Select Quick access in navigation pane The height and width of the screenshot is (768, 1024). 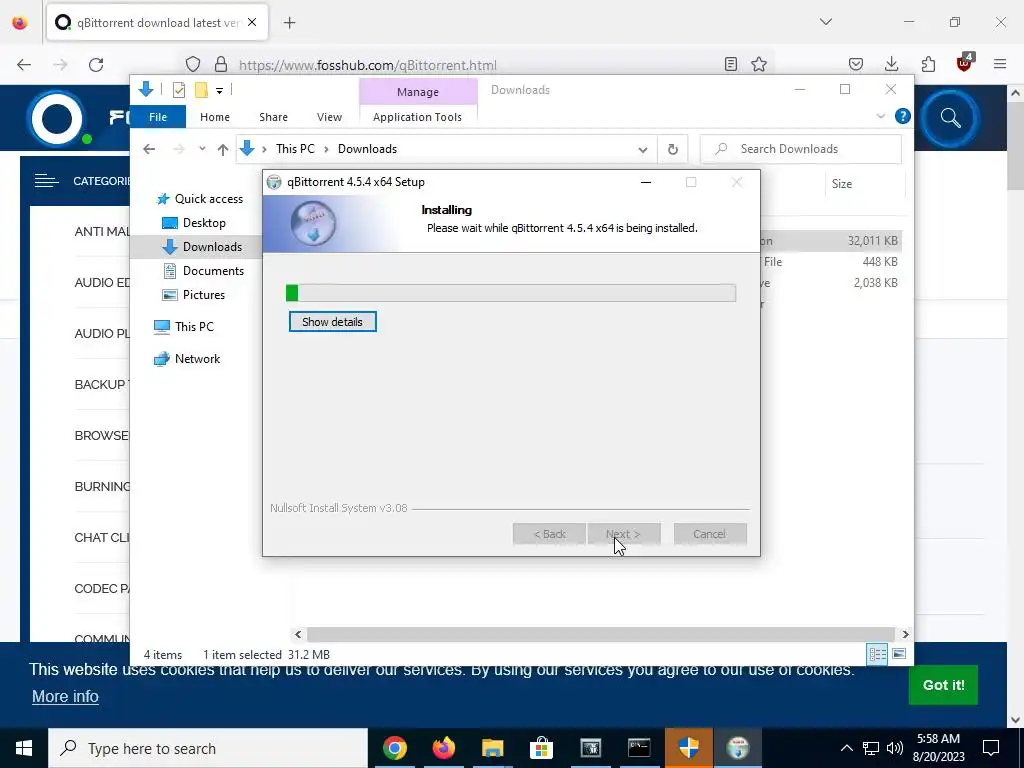[199, 199]
